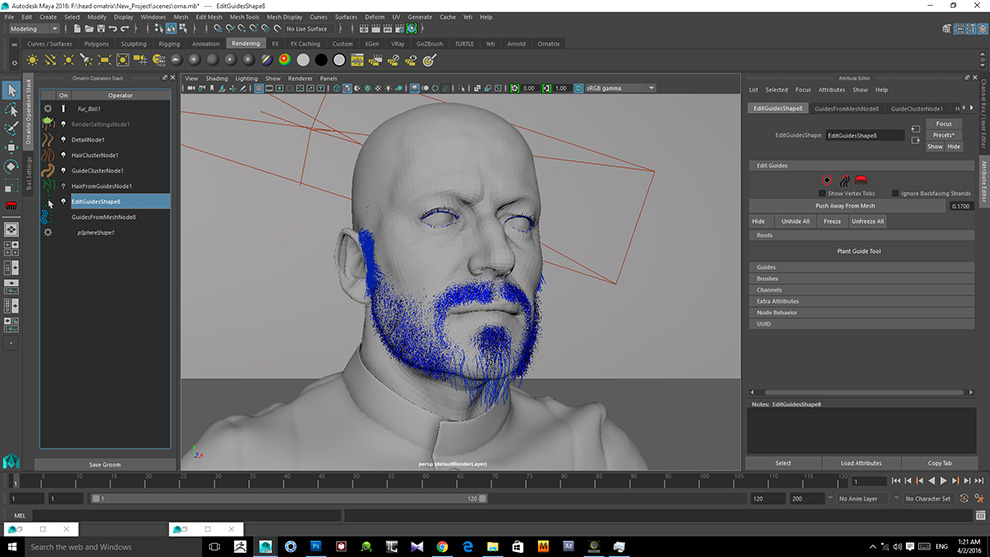Click the red comb brush icon in Edit Guides
The width and height of the screenshot is (990, 557).
click(x=861, y=180)
